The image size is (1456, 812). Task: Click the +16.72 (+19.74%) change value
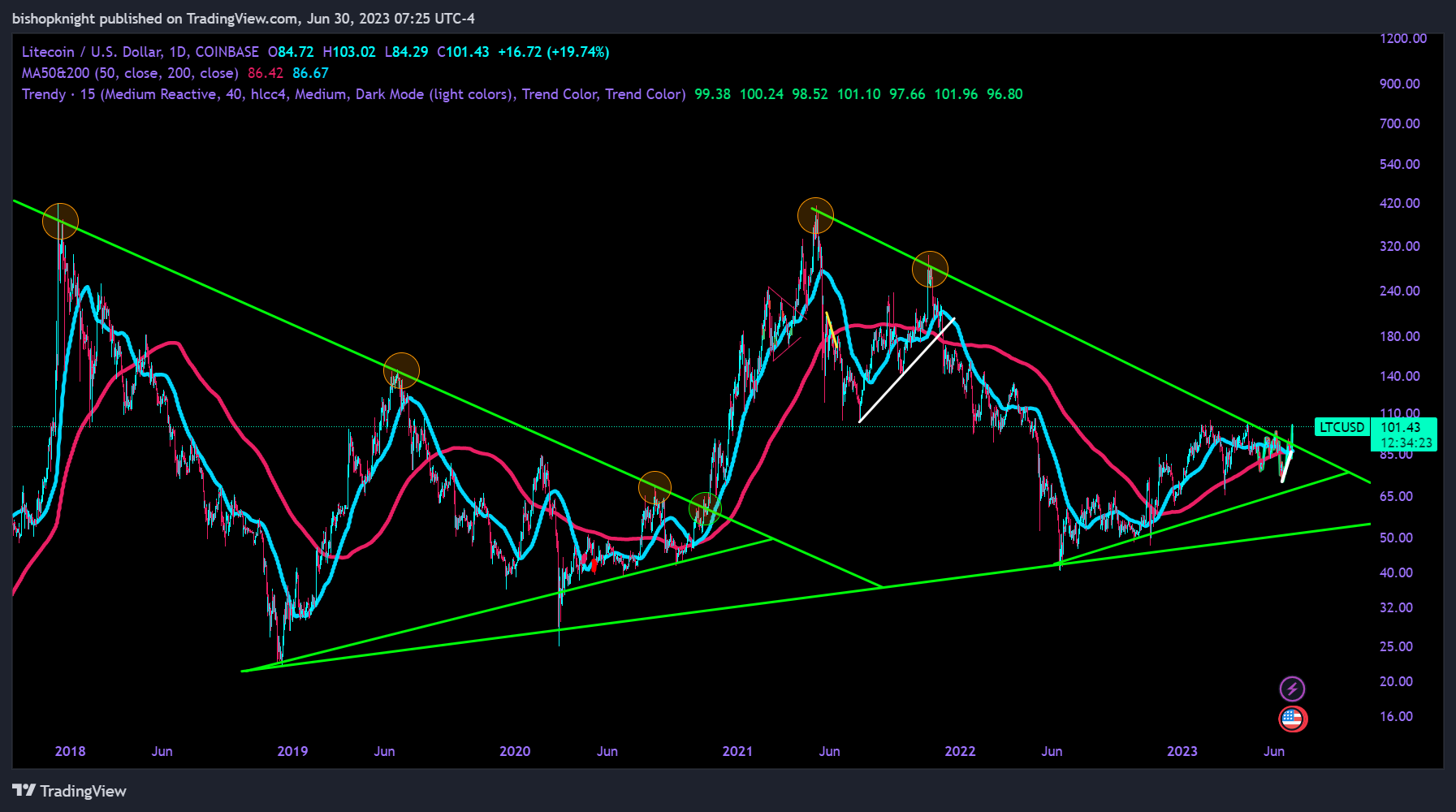pyautogui.click(x=554, y=52)
